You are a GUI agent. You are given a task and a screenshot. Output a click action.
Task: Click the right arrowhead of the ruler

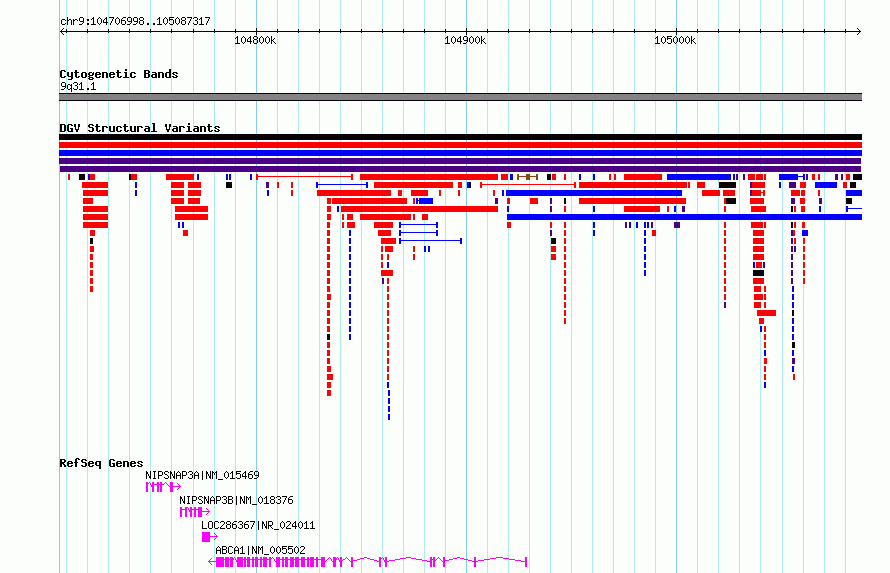tap(859, 31)
